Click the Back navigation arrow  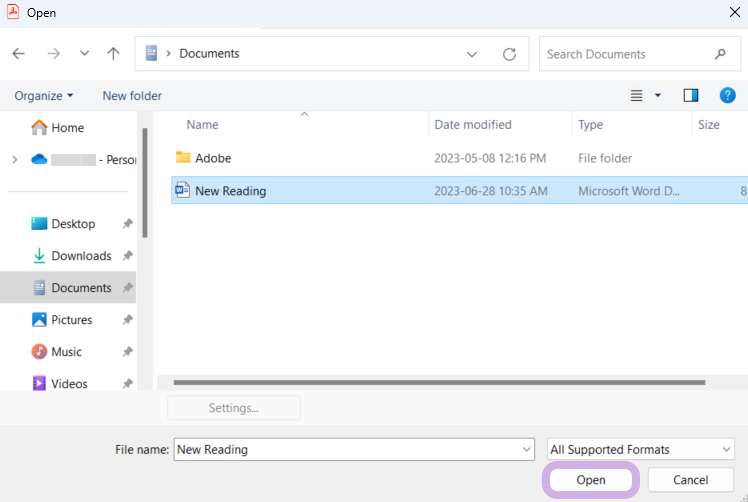point(19,54)
